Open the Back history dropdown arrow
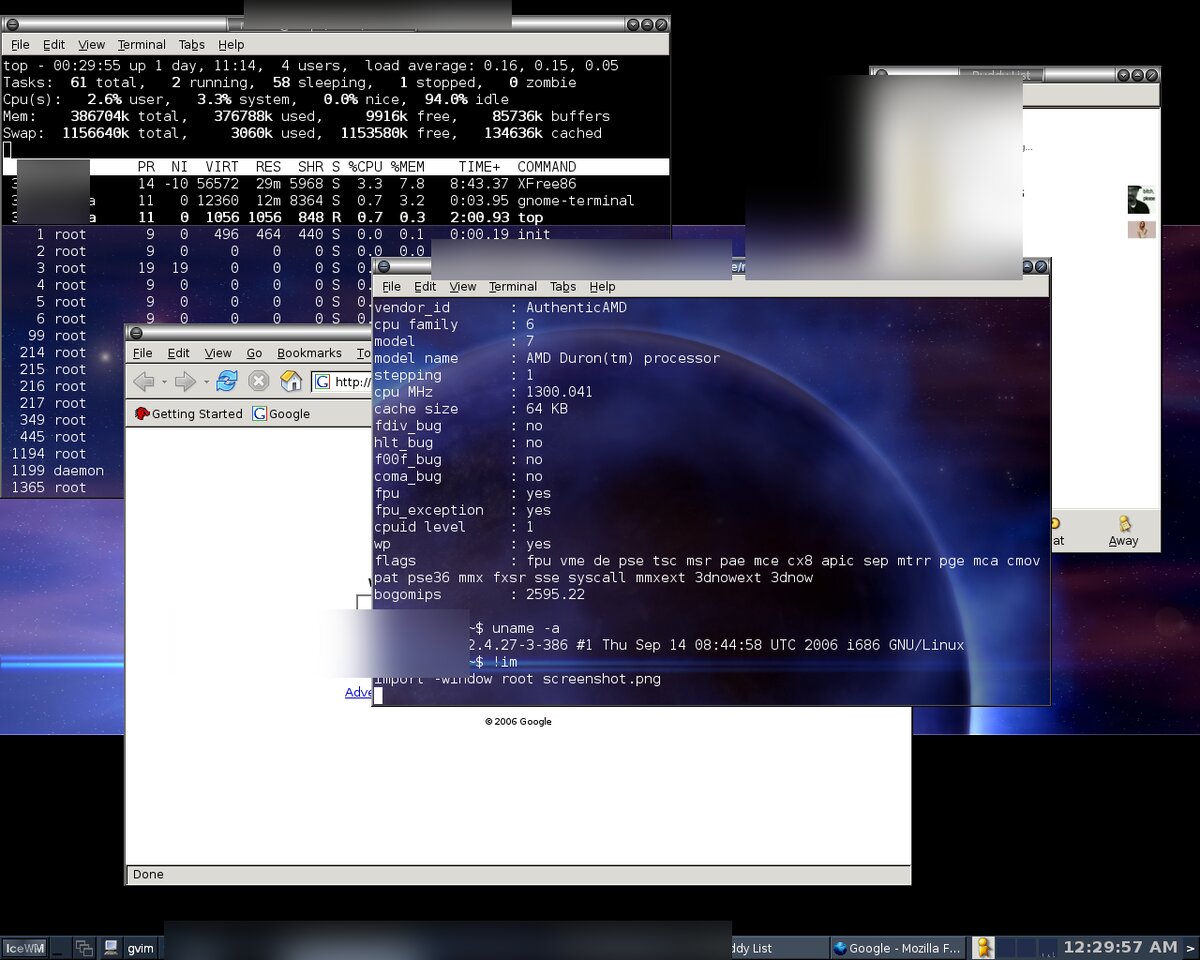Image resolution: width=1200 pixels, height=960 pixels. tap(164, 382)
